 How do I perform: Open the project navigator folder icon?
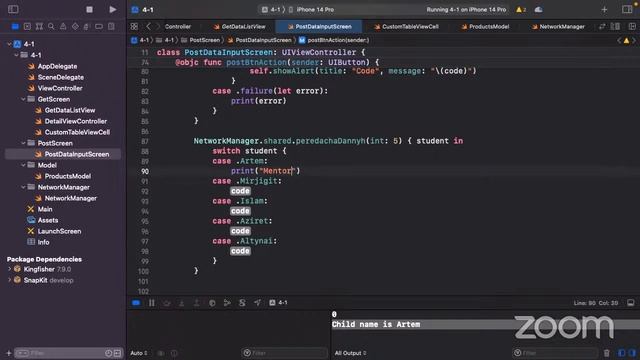pyautogui.click(x=15, y=27)
